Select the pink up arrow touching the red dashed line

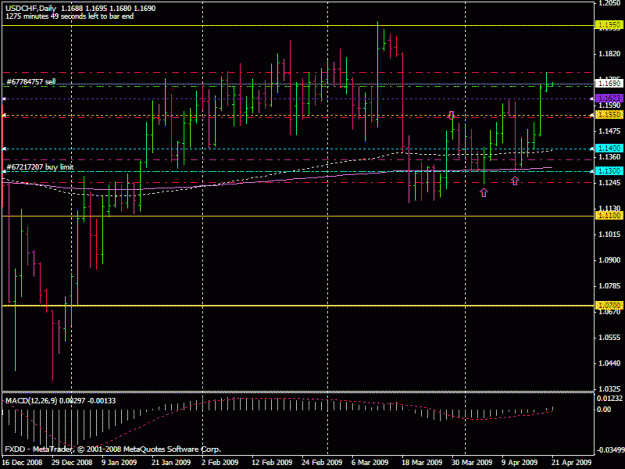pos(515,181)
